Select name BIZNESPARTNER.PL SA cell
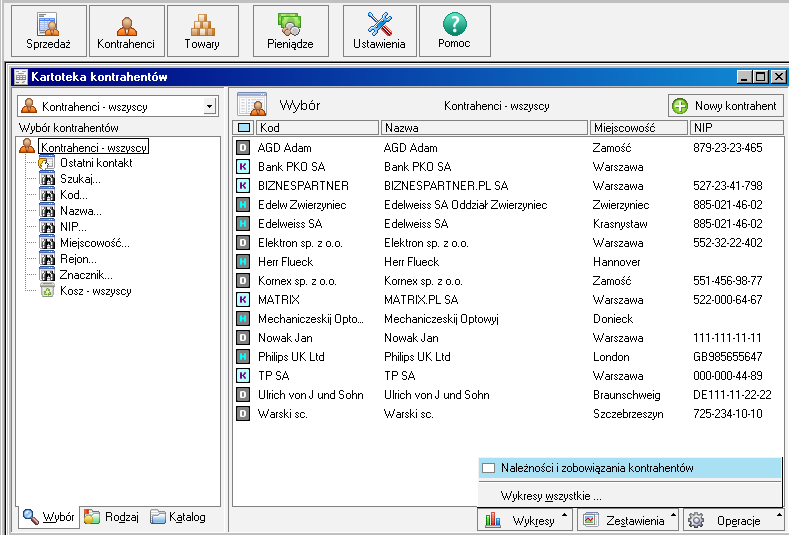The height and width of the screenshot is (535, 789). click(446, 186)
